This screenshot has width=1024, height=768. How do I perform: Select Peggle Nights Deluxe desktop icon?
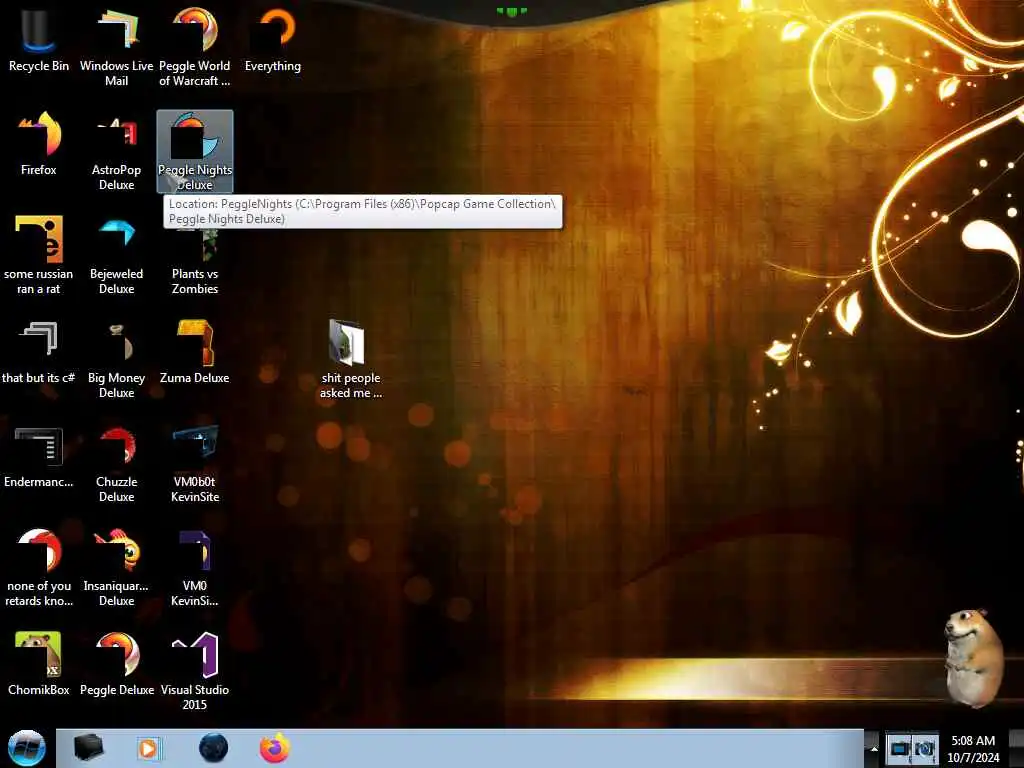[x=195, y=152]
